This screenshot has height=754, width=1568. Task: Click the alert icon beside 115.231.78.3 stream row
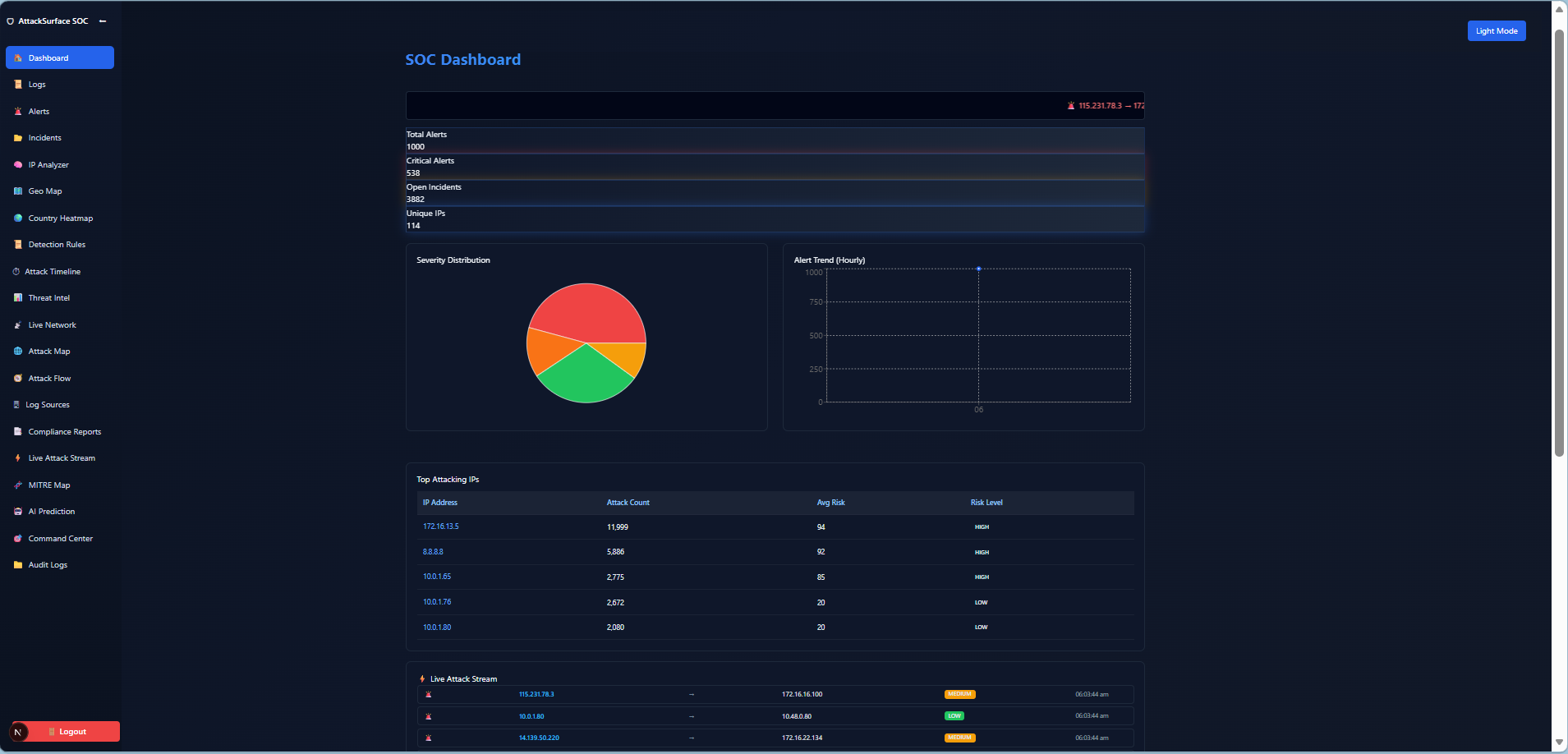pyautogui.click(x=429, y=695)
